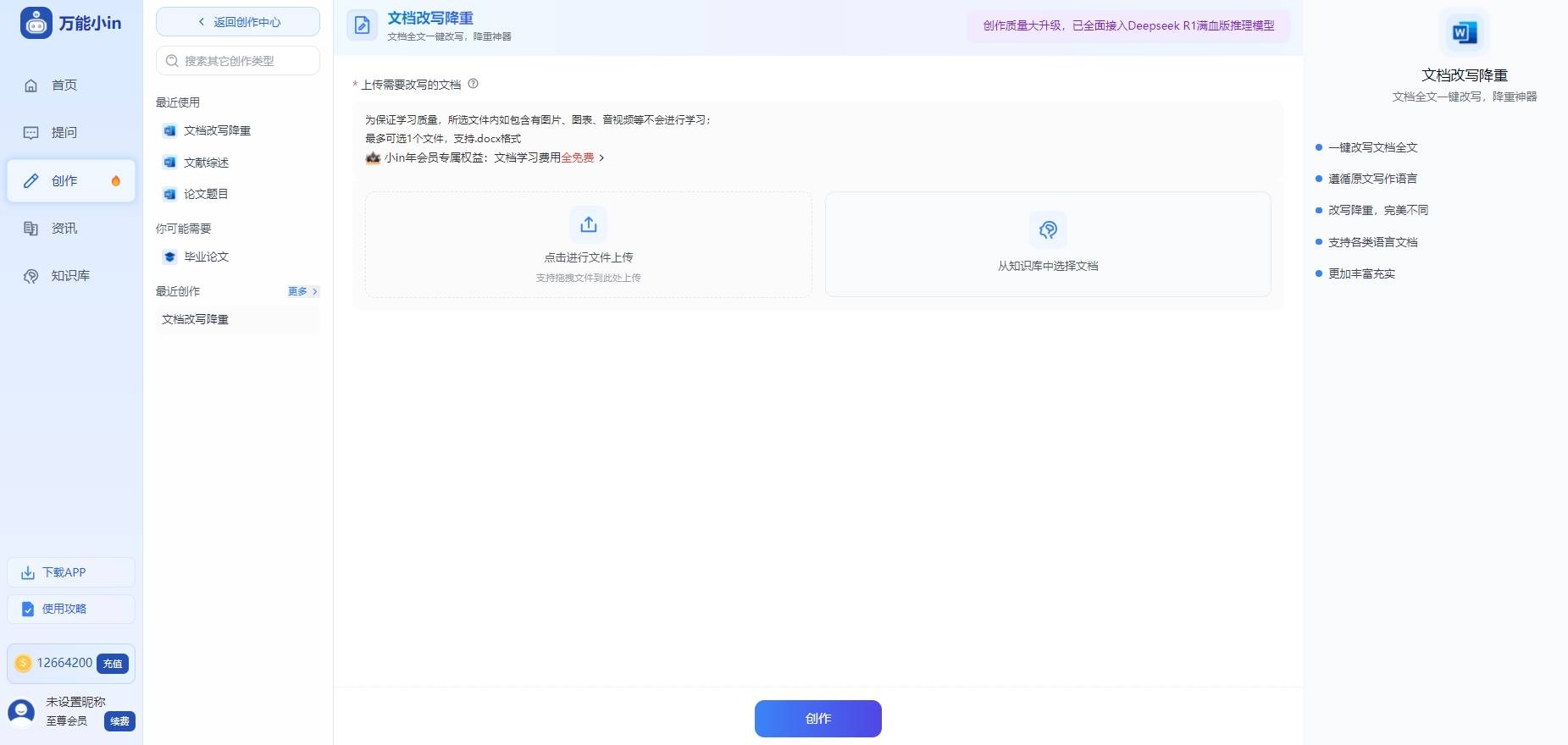Screen dimensions: 1568x745
Task: Click the newspaper icon beside 资讯
Action: click(x=31, y=228)
